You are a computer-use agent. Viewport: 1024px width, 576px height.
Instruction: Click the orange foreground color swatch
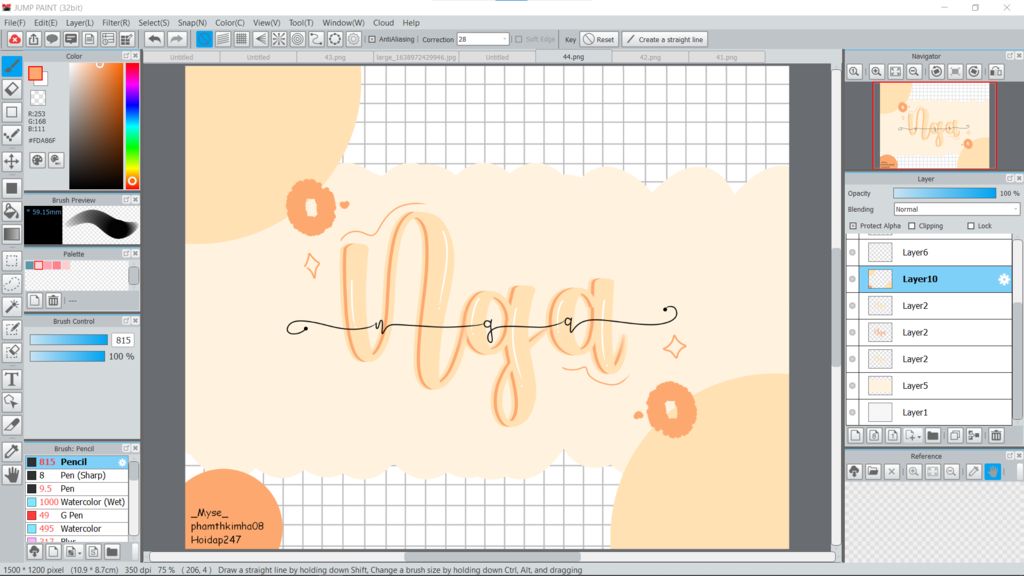pos(35,73)
